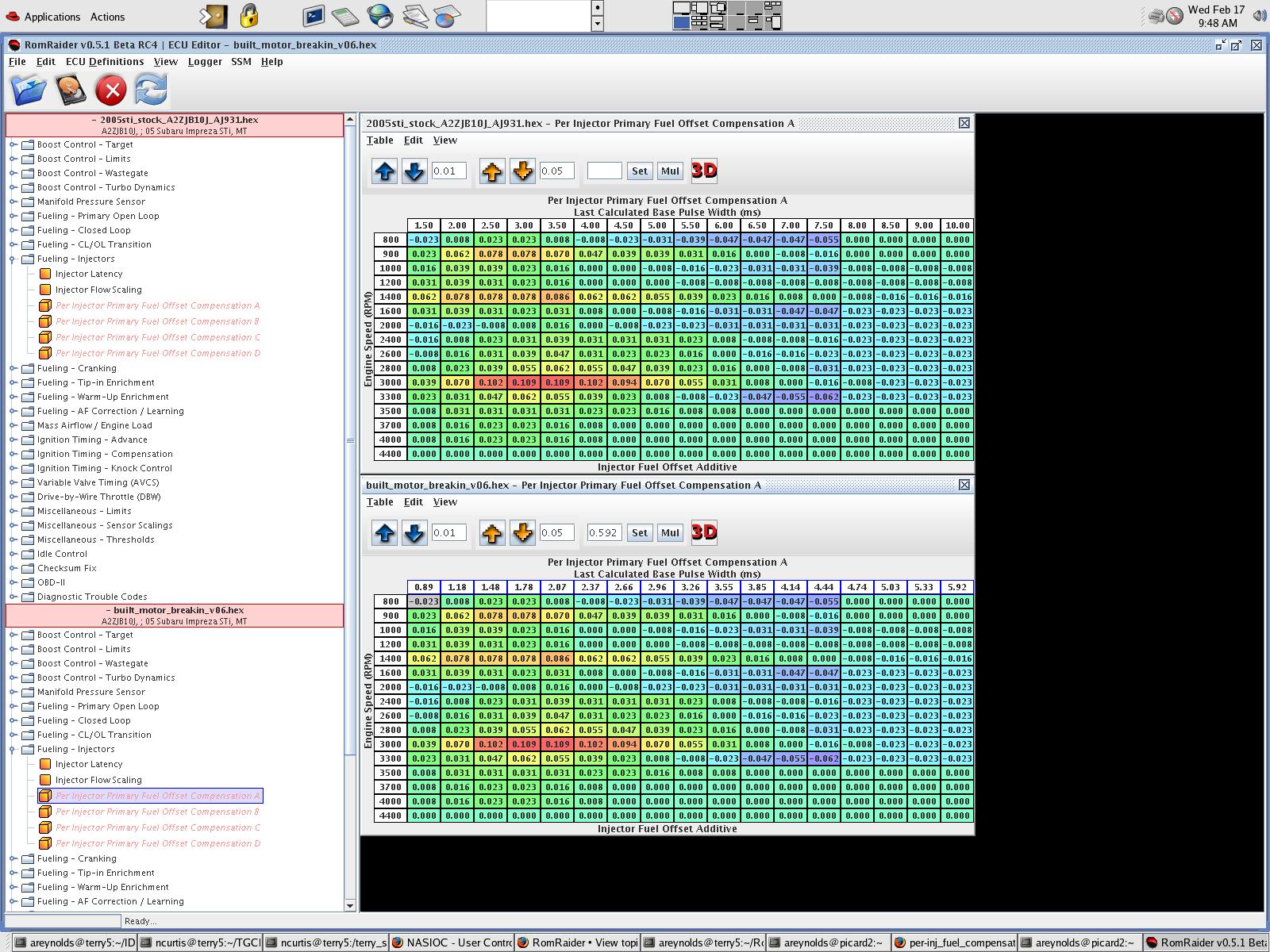The width and height of the screenshot is (1270, 952).
Task: Expand the Ignition Timing - Advance node
Action: (13, 440)
